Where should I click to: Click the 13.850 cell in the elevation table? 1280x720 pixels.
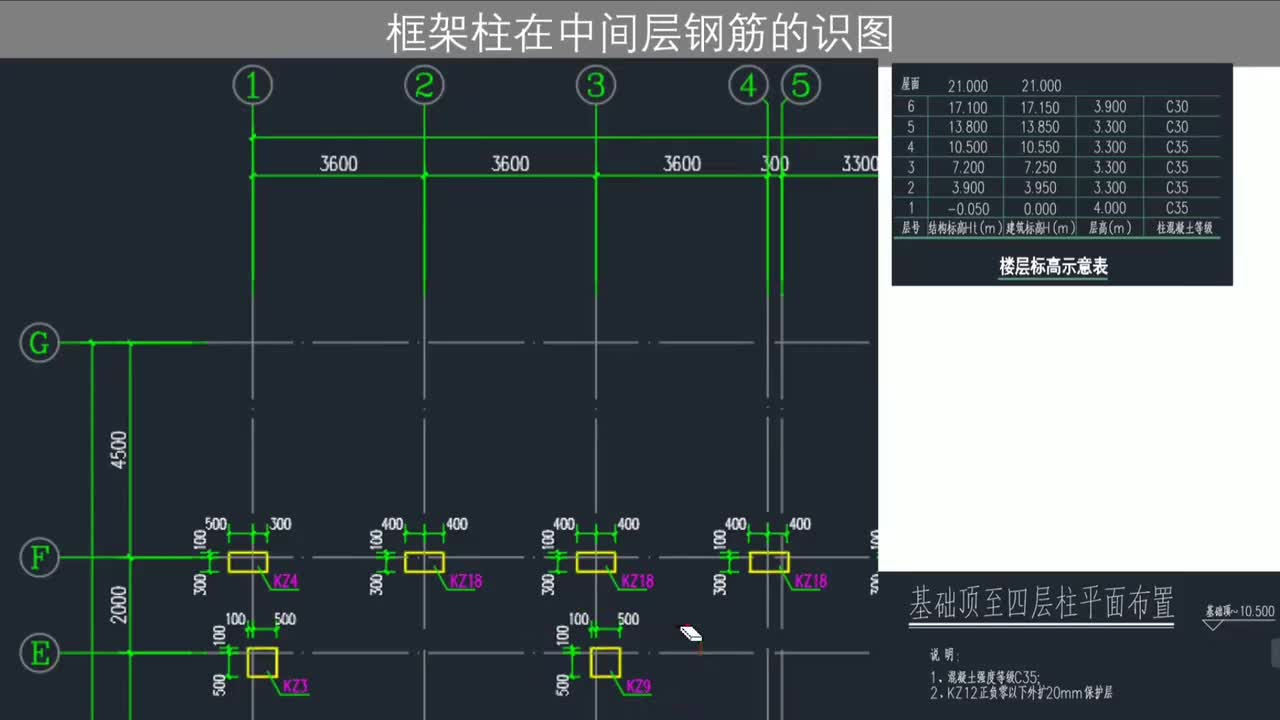[1040, 127]
